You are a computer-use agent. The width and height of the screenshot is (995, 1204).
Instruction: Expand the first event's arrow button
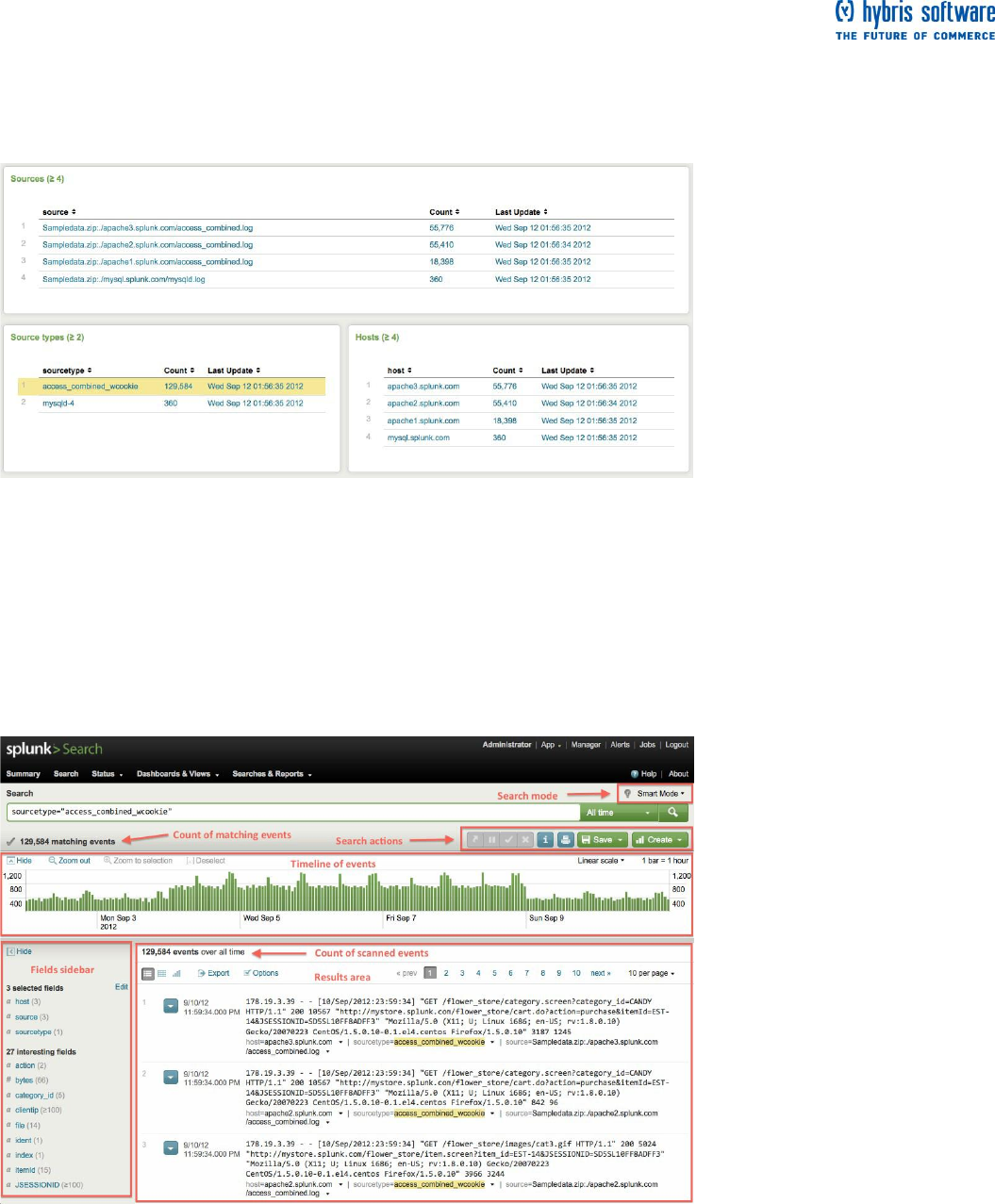pos(171,1005)
